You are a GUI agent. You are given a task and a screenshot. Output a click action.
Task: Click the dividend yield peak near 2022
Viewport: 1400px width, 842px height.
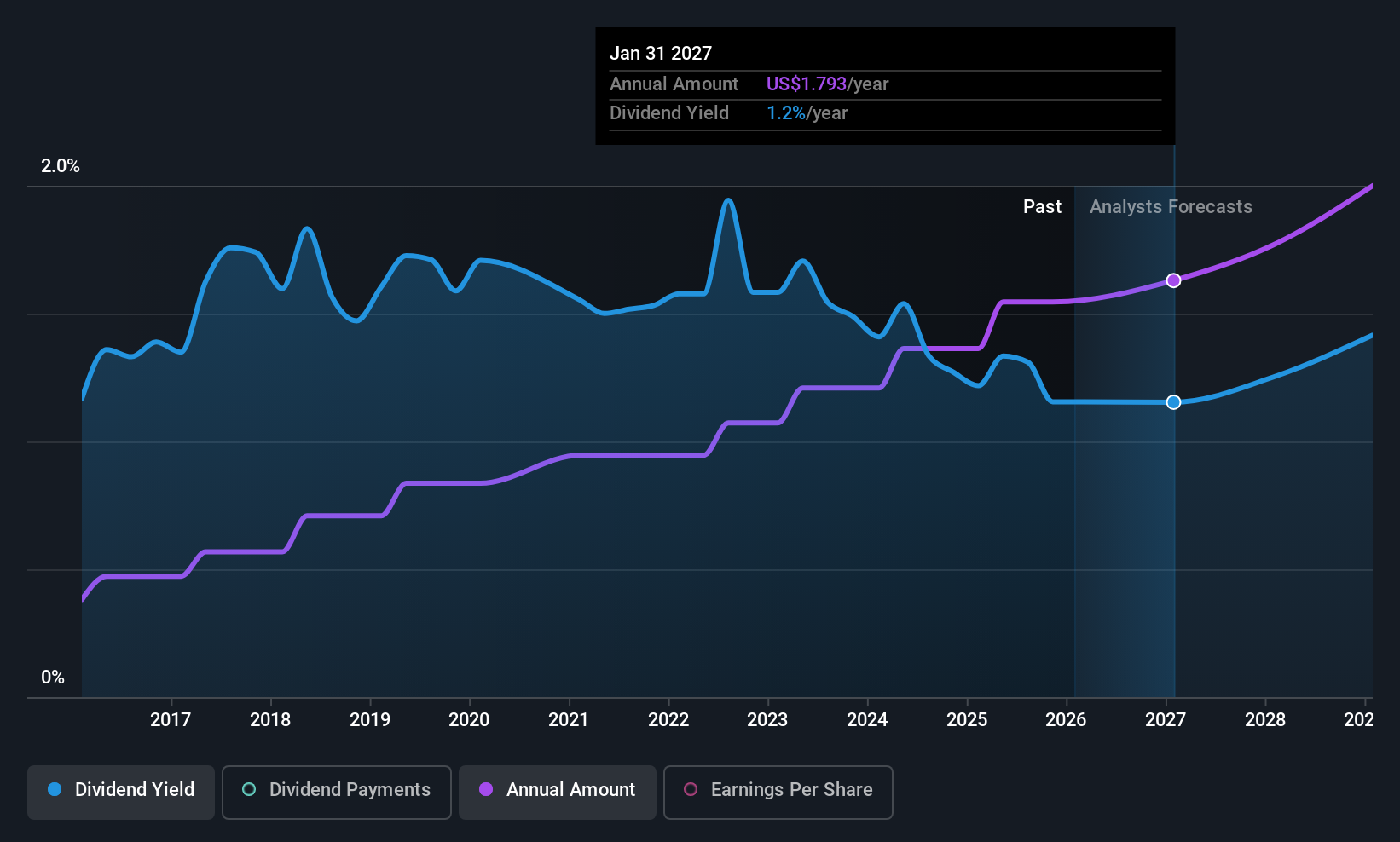pyautogui.click(x=727, y=201)
